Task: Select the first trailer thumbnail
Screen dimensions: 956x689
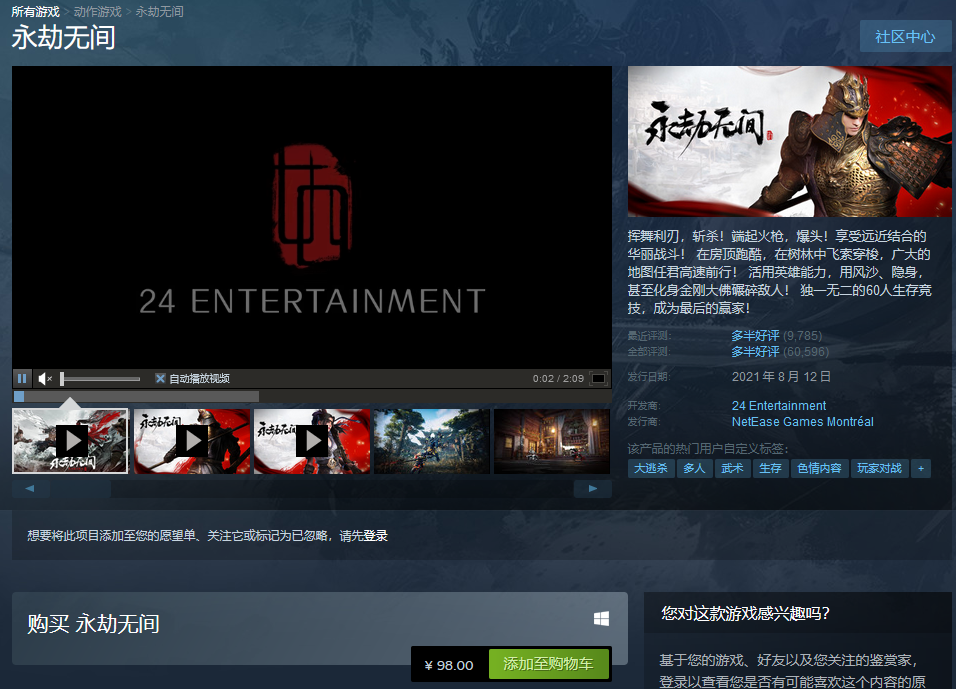Action: (70, 441)
